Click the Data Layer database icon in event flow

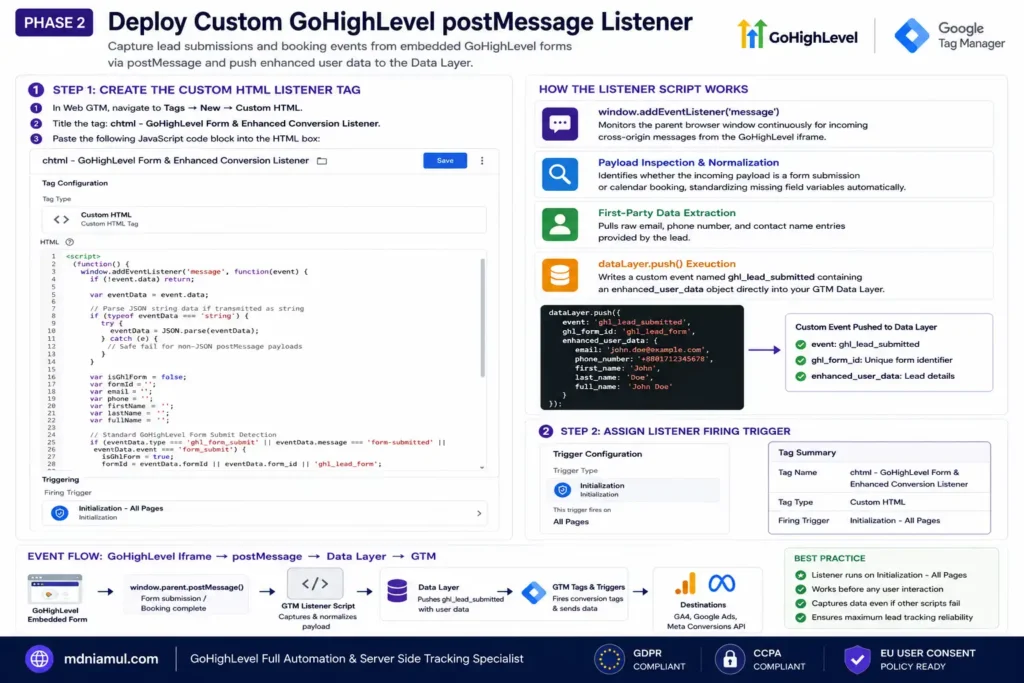point(397,591)
